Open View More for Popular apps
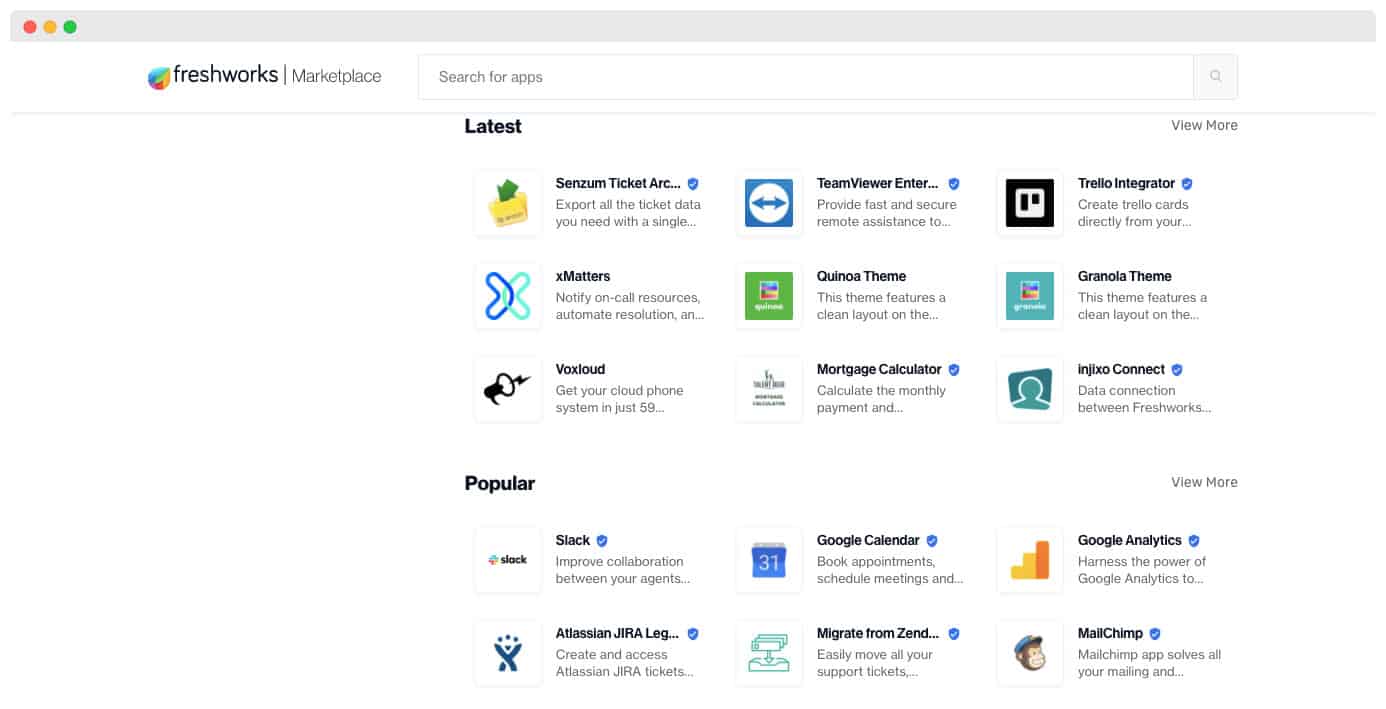The width and height of the screenshot is (1386, 709). click(1204, 482)
